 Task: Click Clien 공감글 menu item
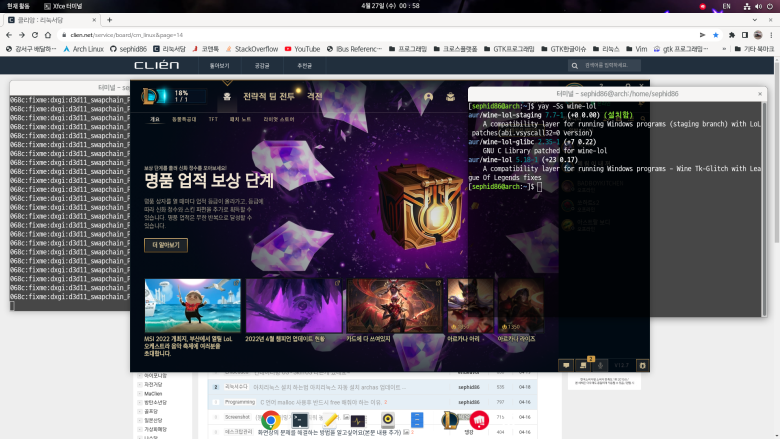[262, 66]
